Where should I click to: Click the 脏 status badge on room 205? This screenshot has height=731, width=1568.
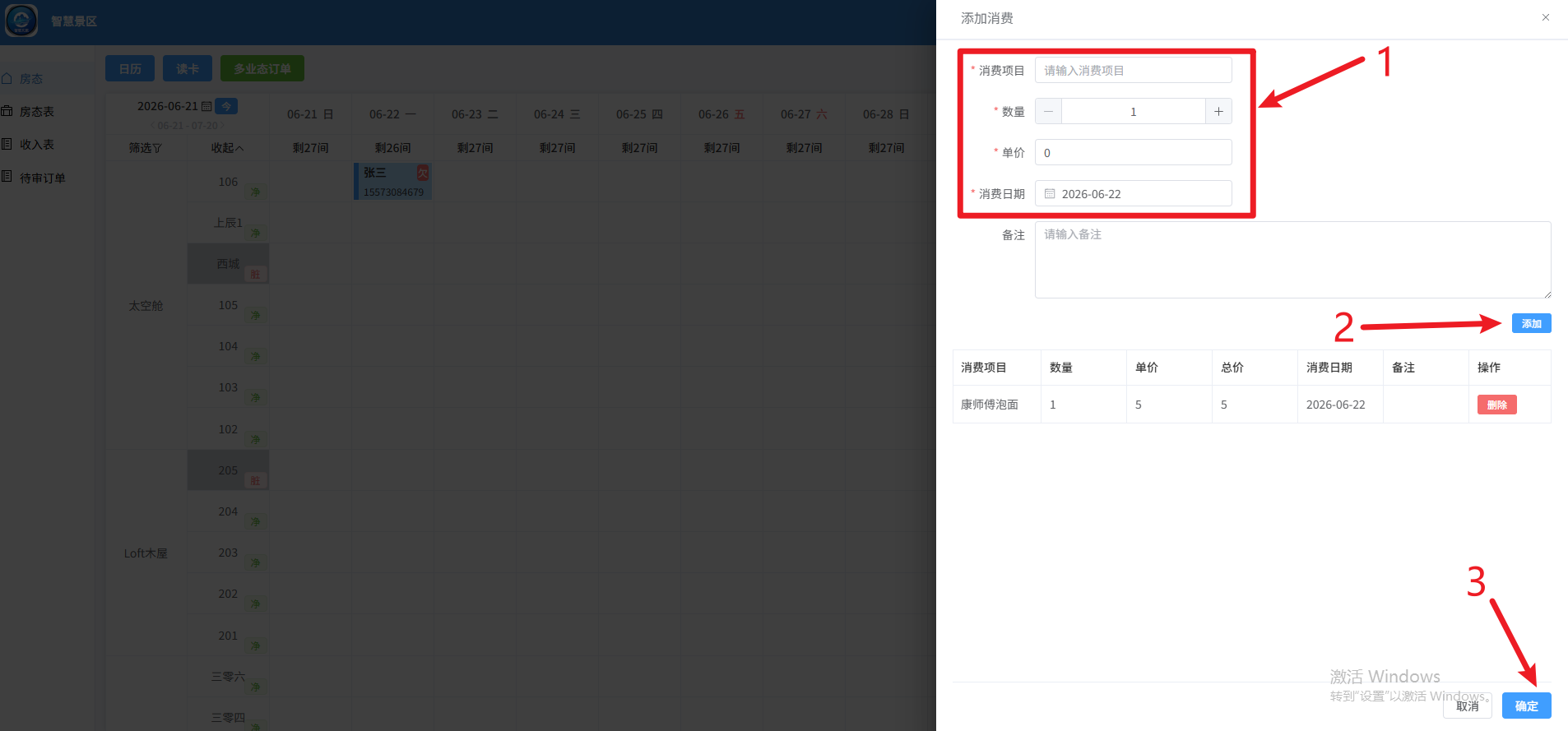click(x=255, y=481)
